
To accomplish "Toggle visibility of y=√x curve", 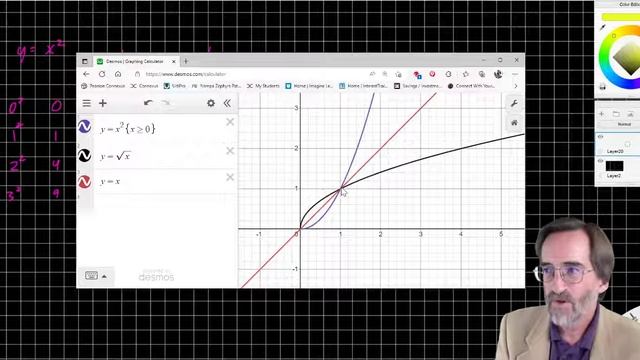I will coord(84,155).
